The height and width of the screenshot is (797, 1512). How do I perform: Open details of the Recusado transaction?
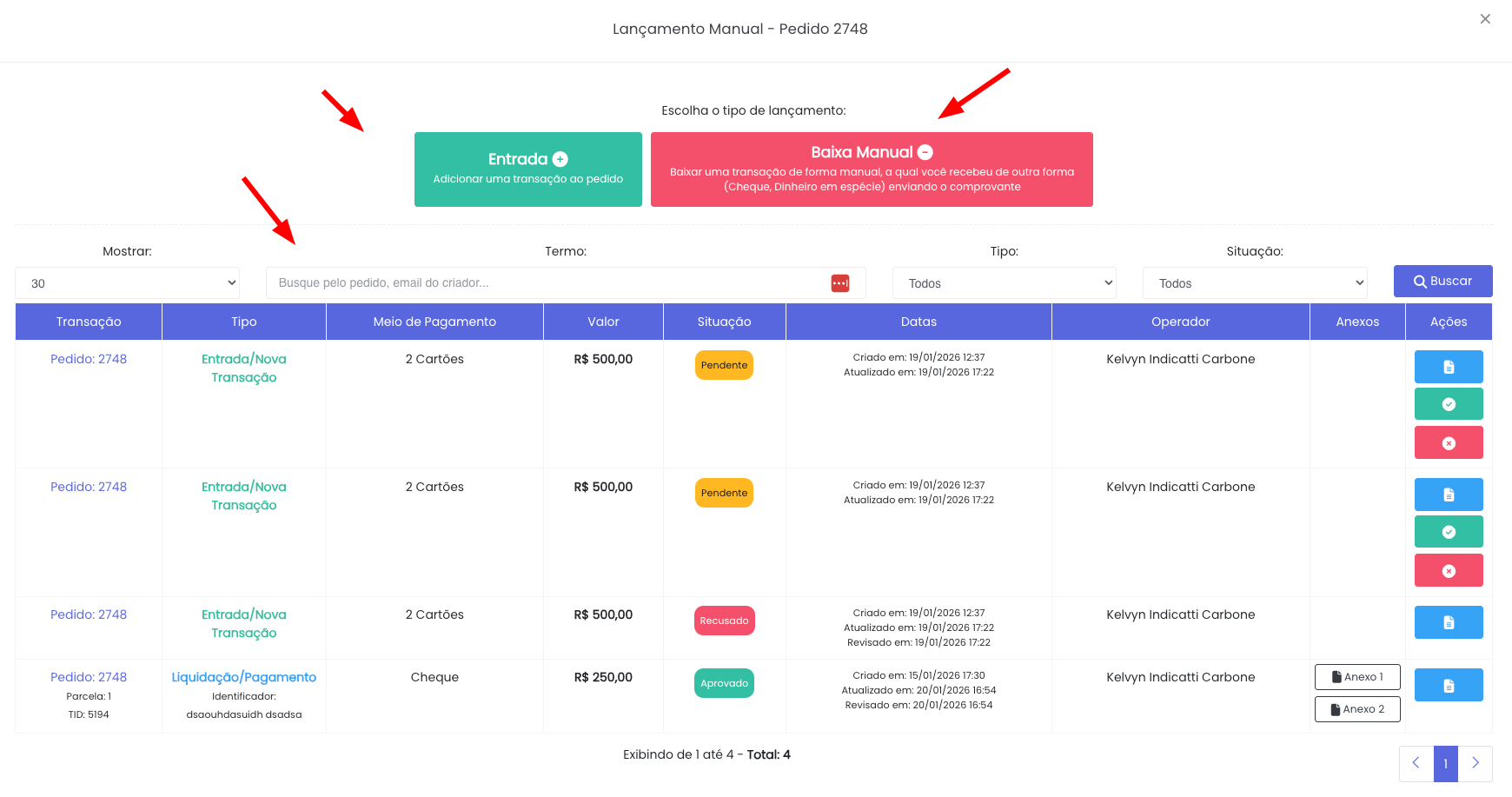pos(1448,622)
